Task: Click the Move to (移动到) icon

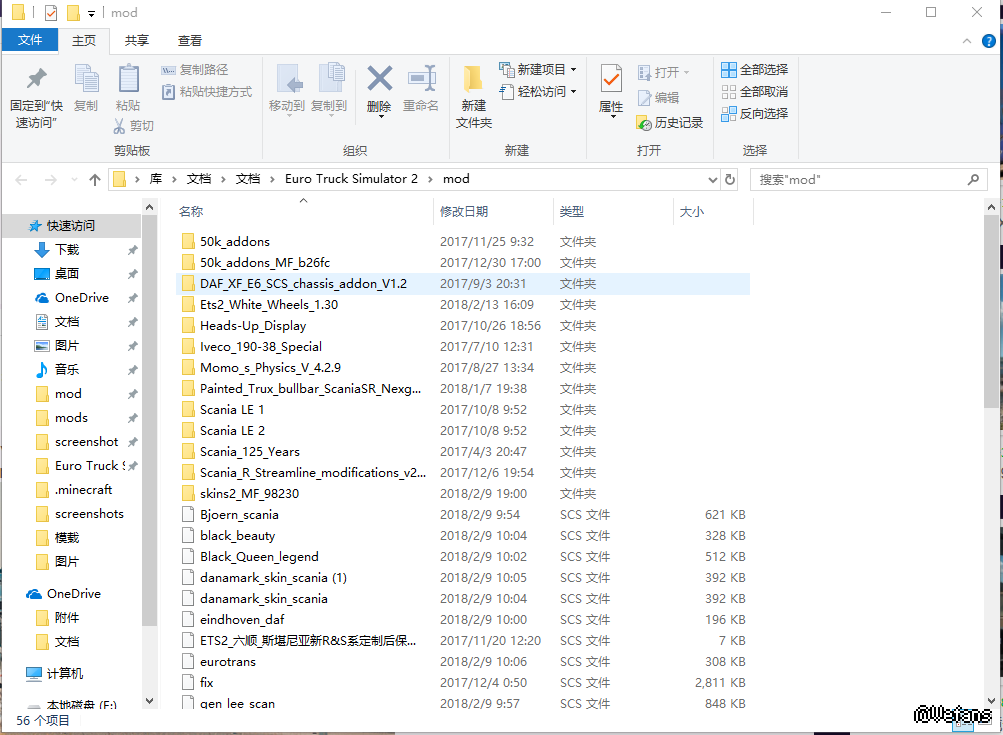Action: pyautogui.click(x=289, y=79)
